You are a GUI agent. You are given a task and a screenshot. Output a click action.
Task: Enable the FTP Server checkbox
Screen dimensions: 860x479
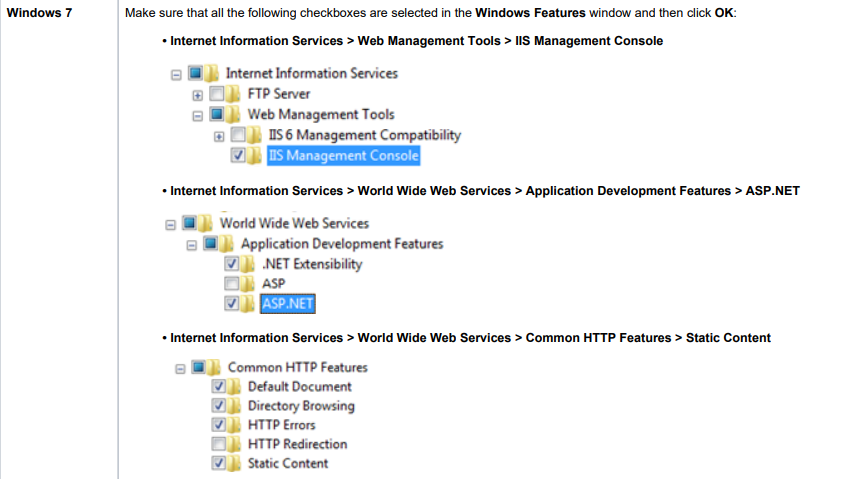(217, 94)
